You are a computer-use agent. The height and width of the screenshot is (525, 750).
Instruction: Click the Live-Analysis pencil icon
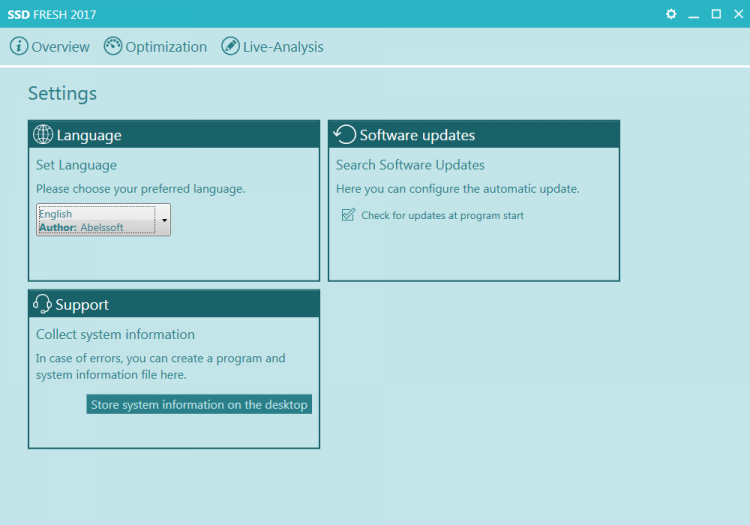(230, 46)
